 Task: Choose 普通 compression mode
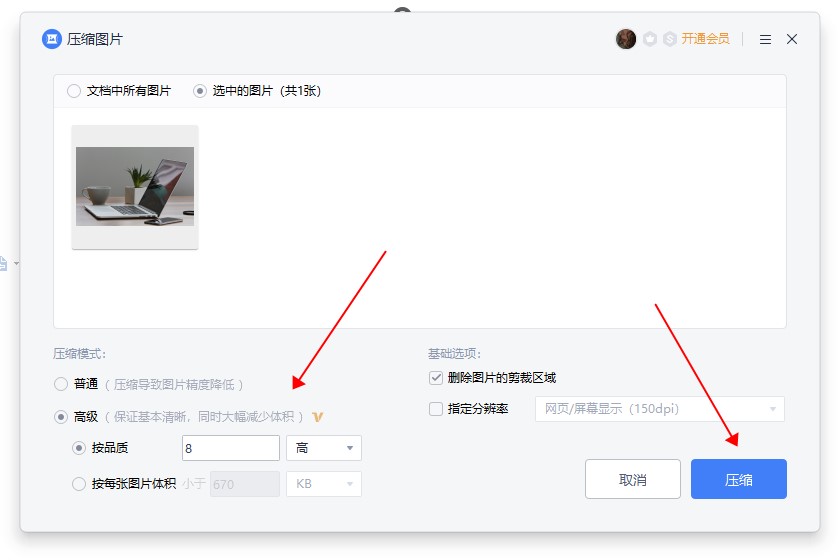click(61, 384)
